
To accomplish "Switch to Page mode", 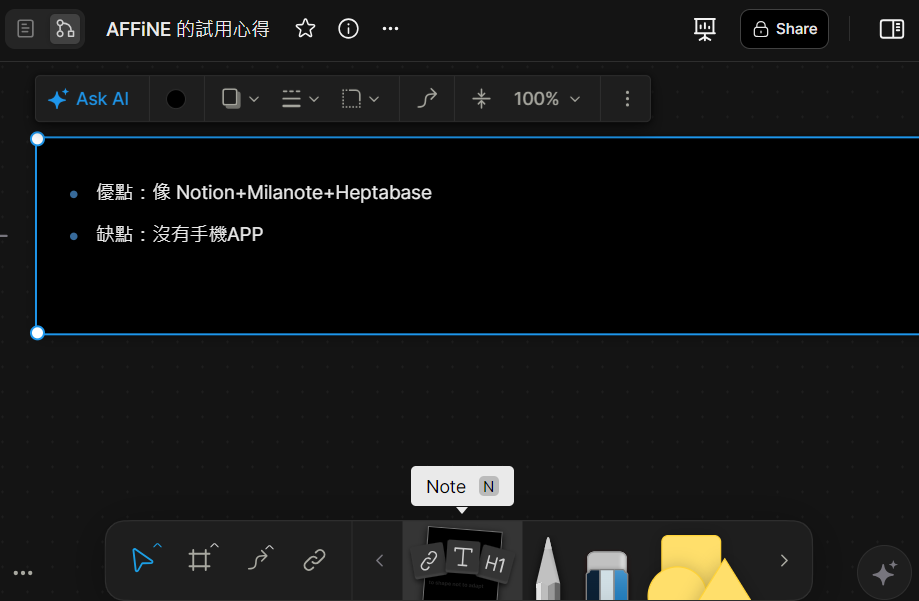I will (26, 29).
